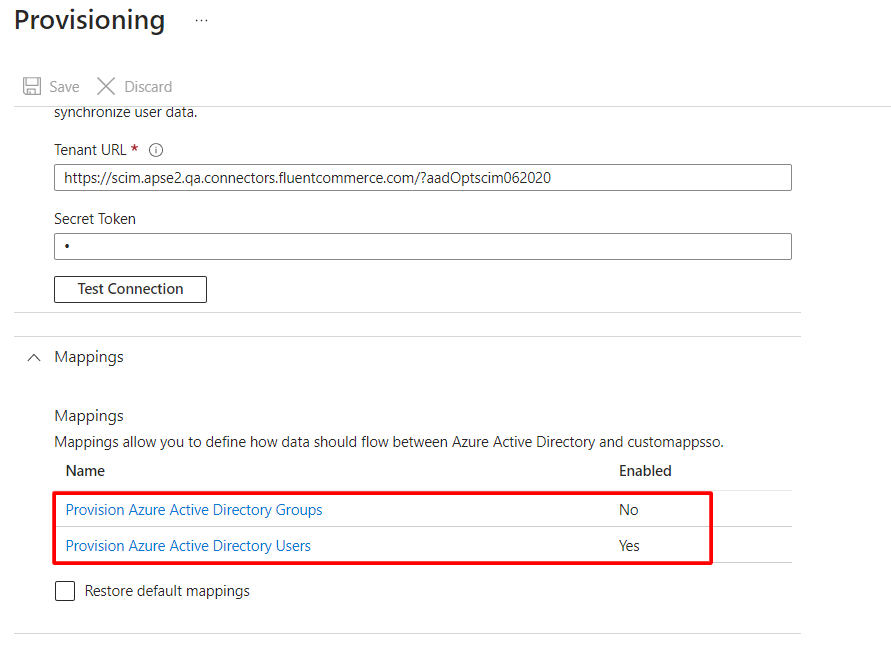The height and width of the screenshot is (647, 891).
Task: Collapse the Mappings section chevron
Action: point(33,357)
